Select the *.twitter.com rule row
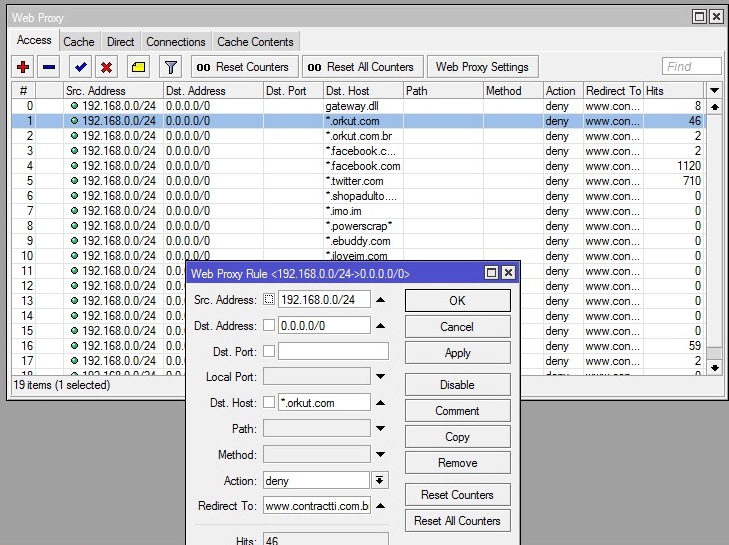Viewport: 729px width, 545px height. click(x=358, y=180)
